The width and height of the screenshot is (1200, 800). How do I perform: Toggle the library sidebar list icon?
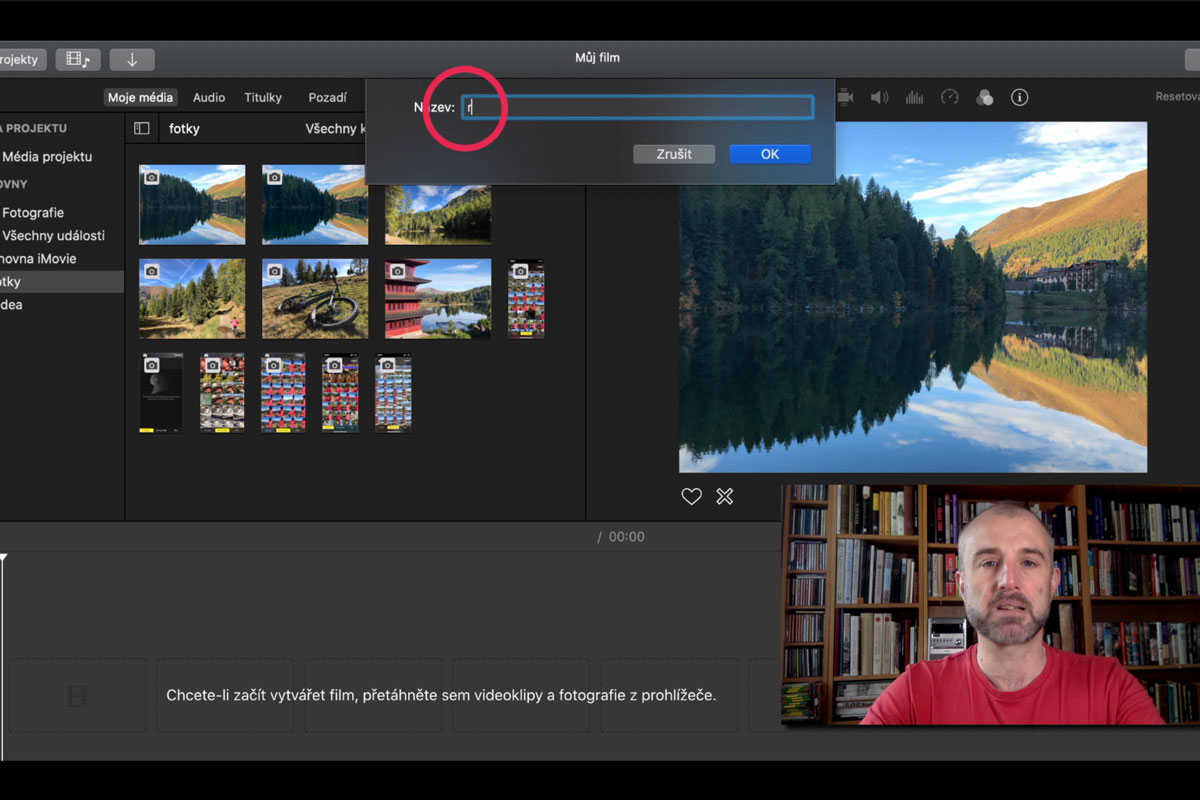pos(142,129)
